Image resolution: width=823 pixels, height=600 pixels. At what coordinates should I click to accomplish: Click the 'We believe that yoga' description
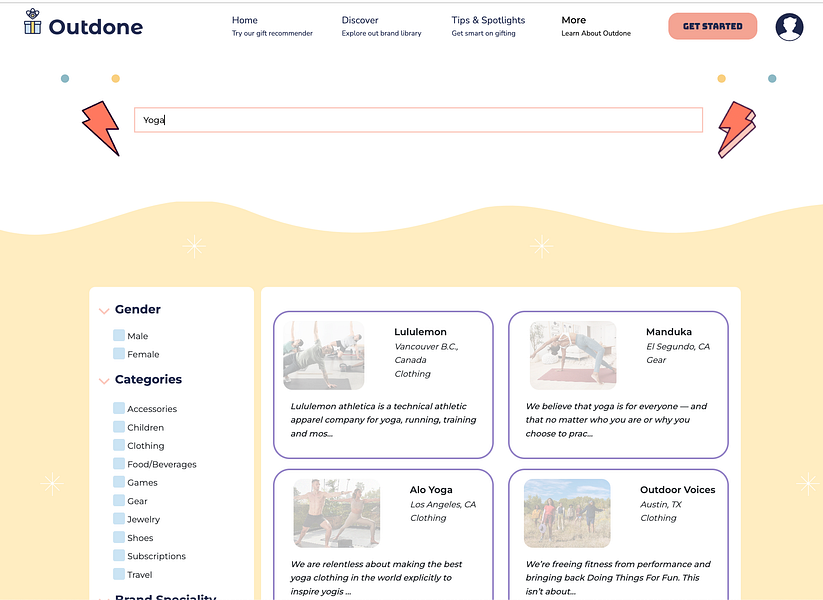pyautogui.click(x=616, y=420)
